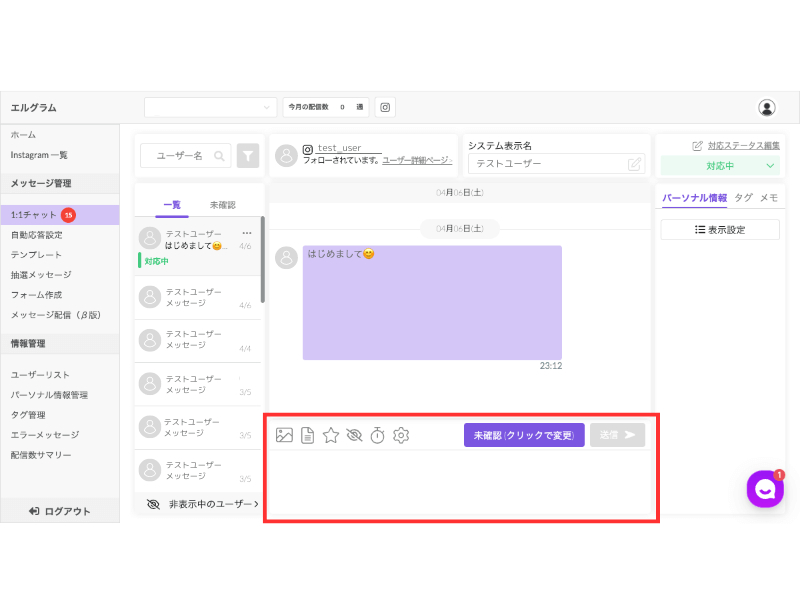Viewport: 800px width, 600px height.
Task: Attach an image using the picture icon
Action: tap(284, 435)
